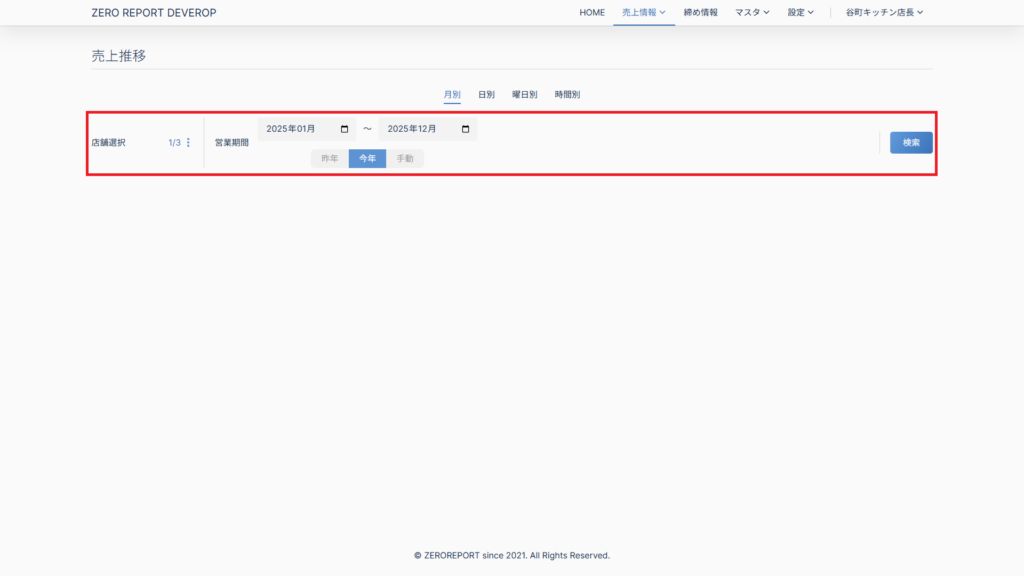Go to HOME in navigation bar
This screenshot has width=1024, height=576.
click(x=592, y=12)
